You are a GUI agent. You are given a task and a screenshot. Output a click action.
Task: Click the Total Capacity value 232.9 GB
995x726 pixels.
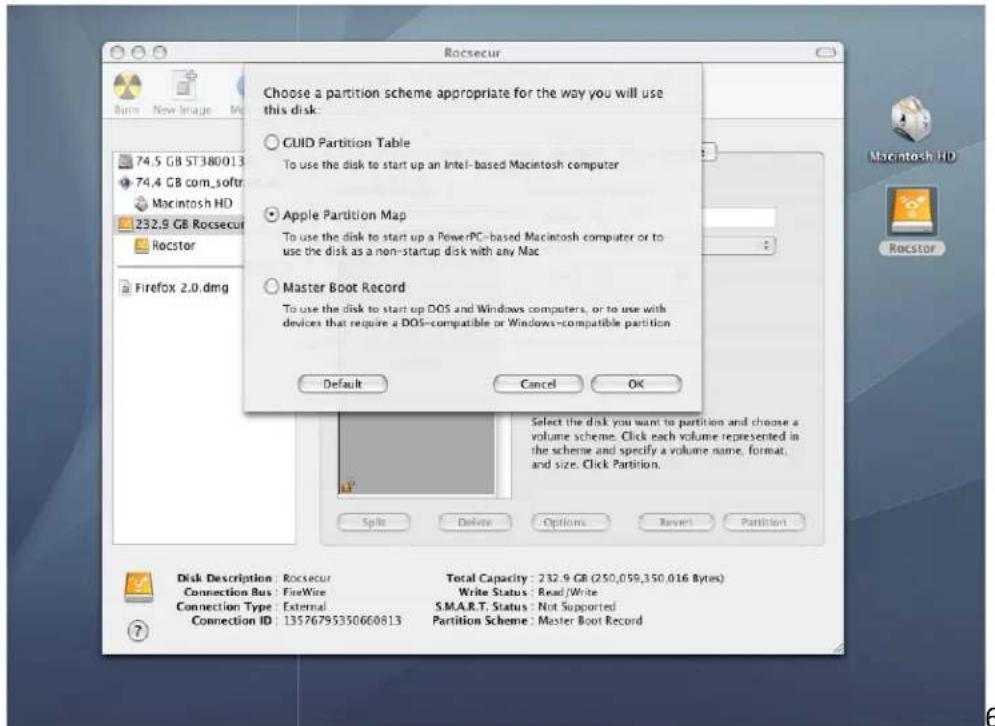tap(631, 578)
